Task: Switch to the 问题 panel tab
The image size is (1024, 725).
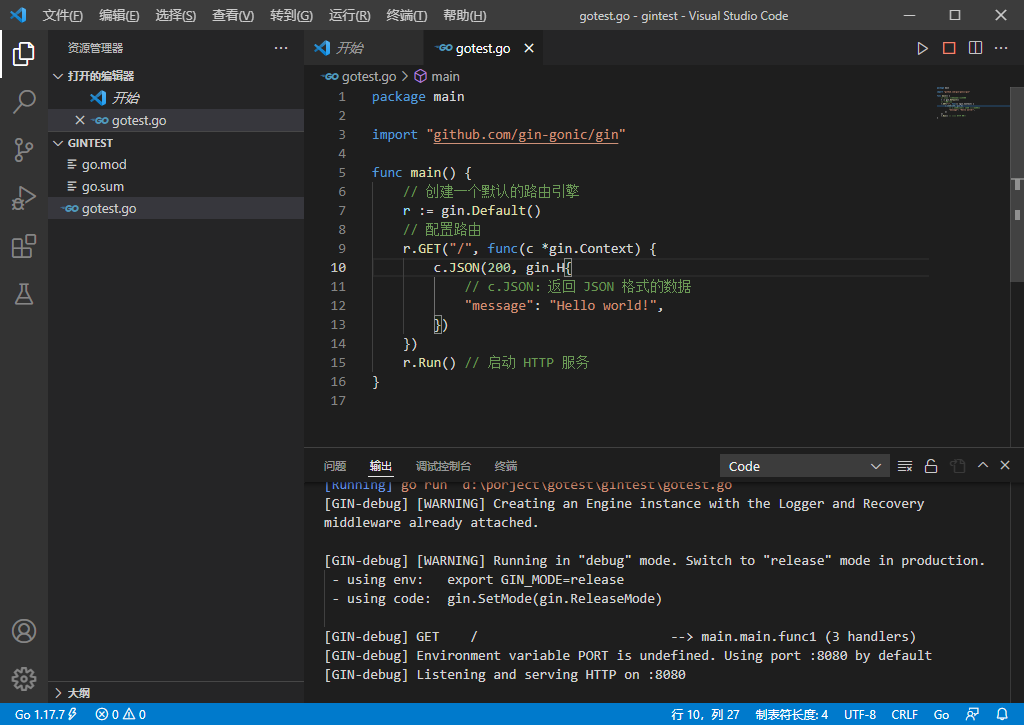Action: [x=335, y=466]
